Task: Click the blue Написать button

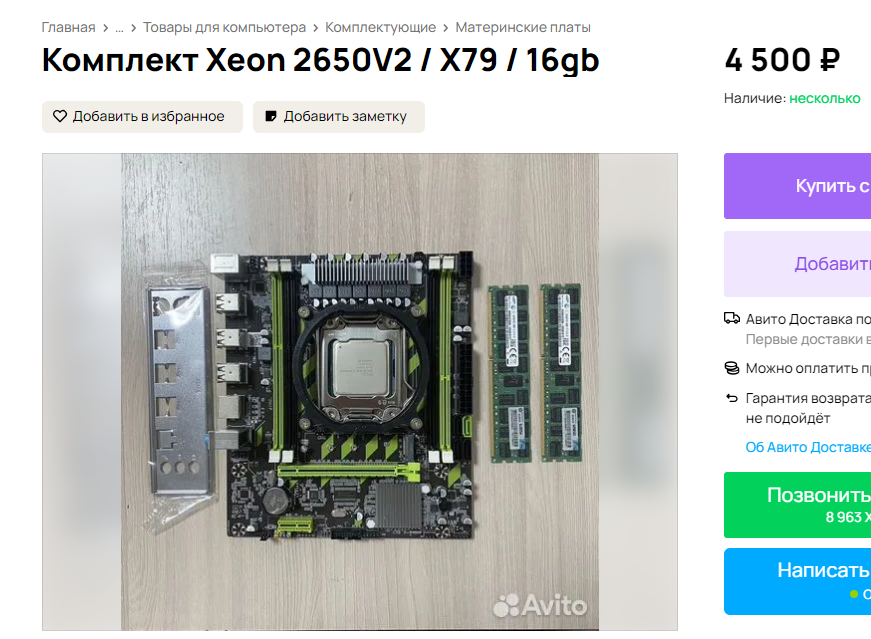Action: pos(797,581)
